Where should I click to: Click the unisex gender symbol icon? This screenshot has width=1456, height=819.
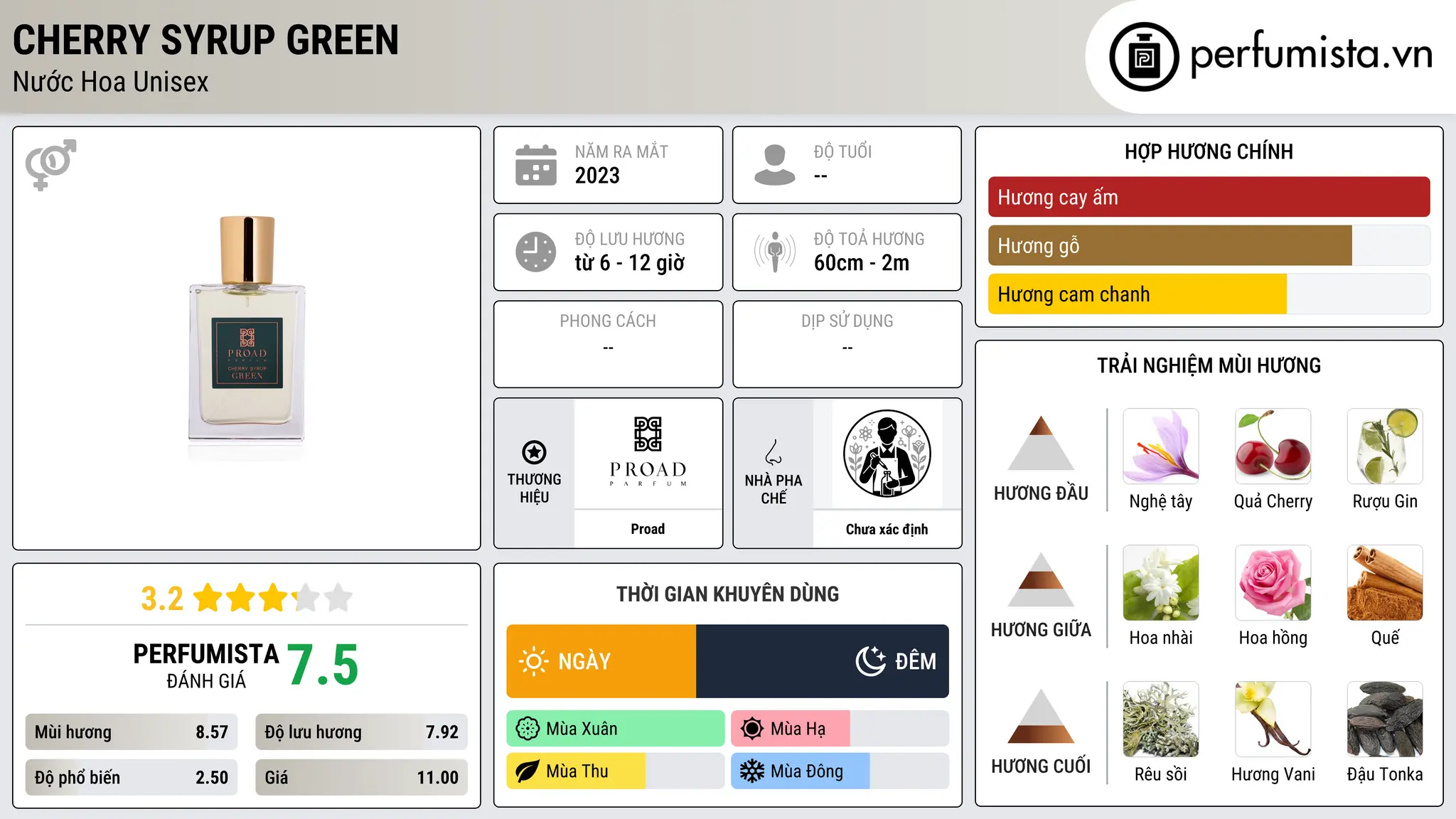tap(50, 164)
